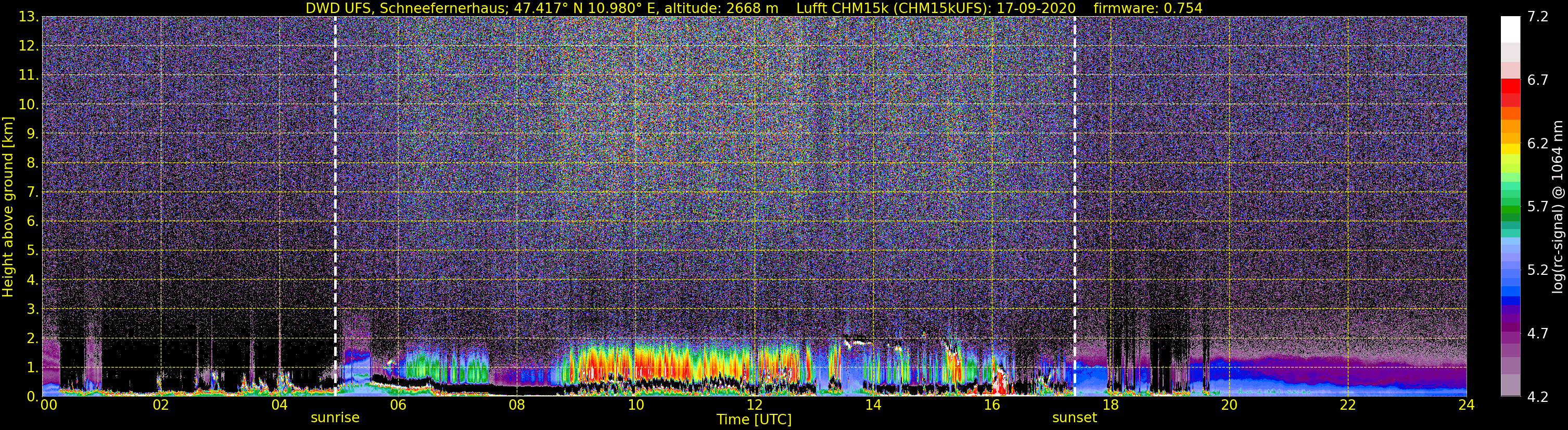Click the x-axis tick label 08
This screenshot has width=1568, height=430.
click(x=517, y=405)
